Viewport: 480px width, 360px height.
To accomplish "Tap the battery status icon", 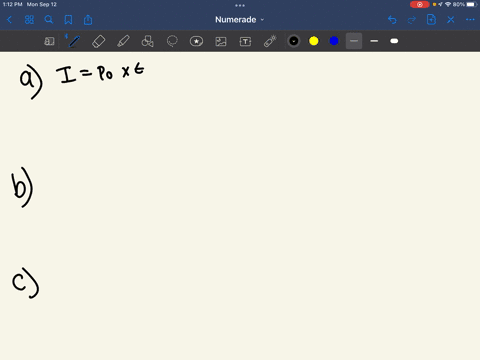I will (x=471, y=4).
